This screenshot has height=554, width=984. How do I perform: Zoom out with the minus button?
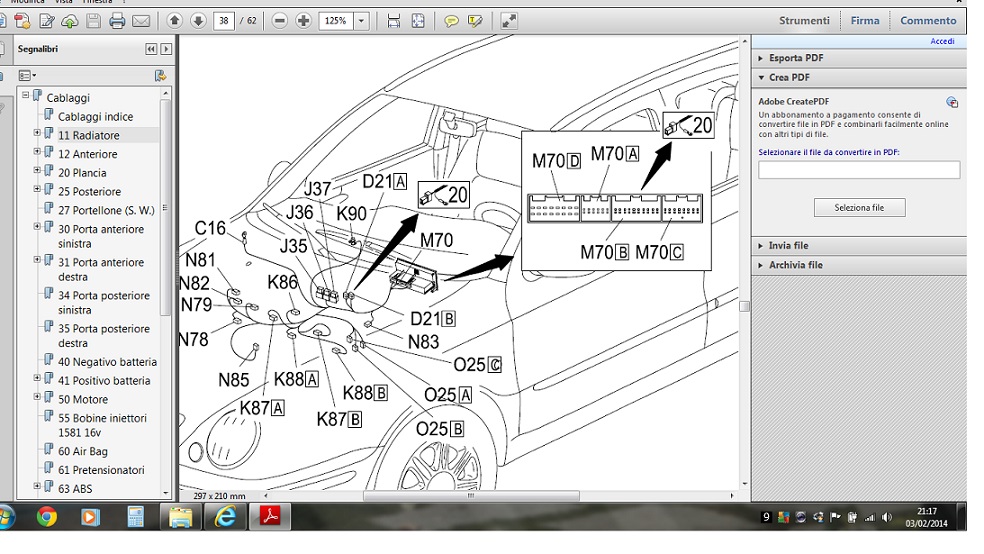click(280, 21)
